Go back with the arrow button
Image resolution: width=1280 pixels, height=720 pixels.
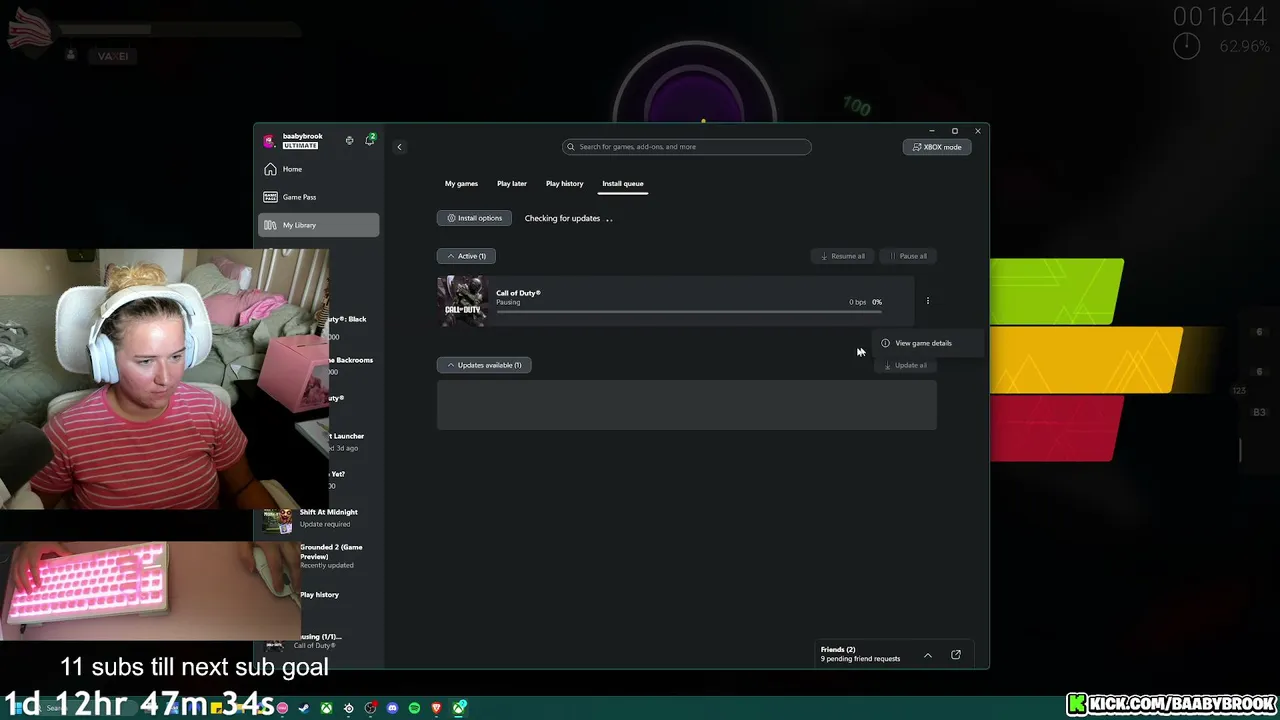[399, 147]
